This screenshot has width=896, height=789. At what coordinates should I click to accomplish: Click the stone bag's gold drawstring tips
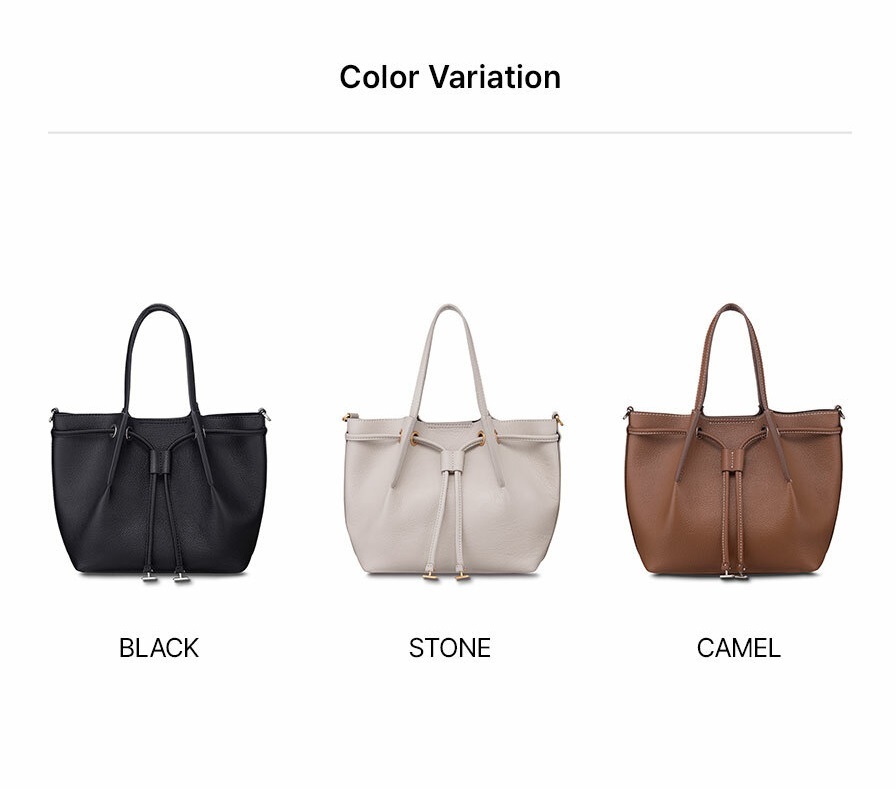click(x=447, y=576)
